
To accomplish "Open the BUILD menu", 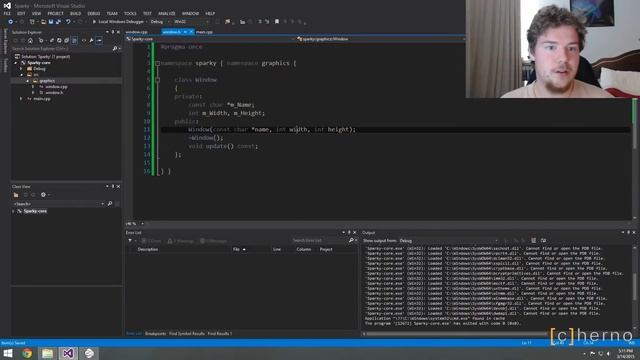I will point(76,13).
